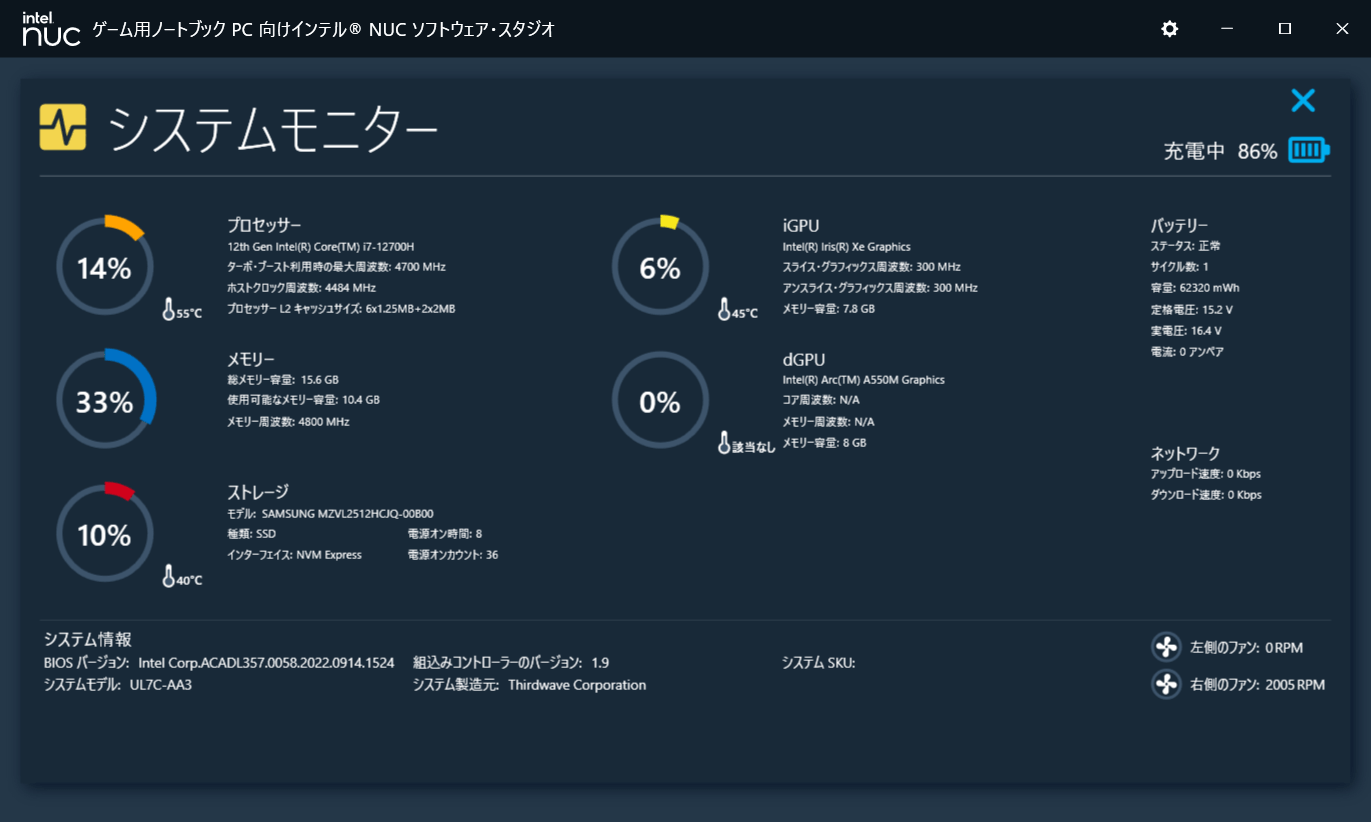
Task: Click the Intel Iris Xe Graphics text
Action: tap(846, 247)
